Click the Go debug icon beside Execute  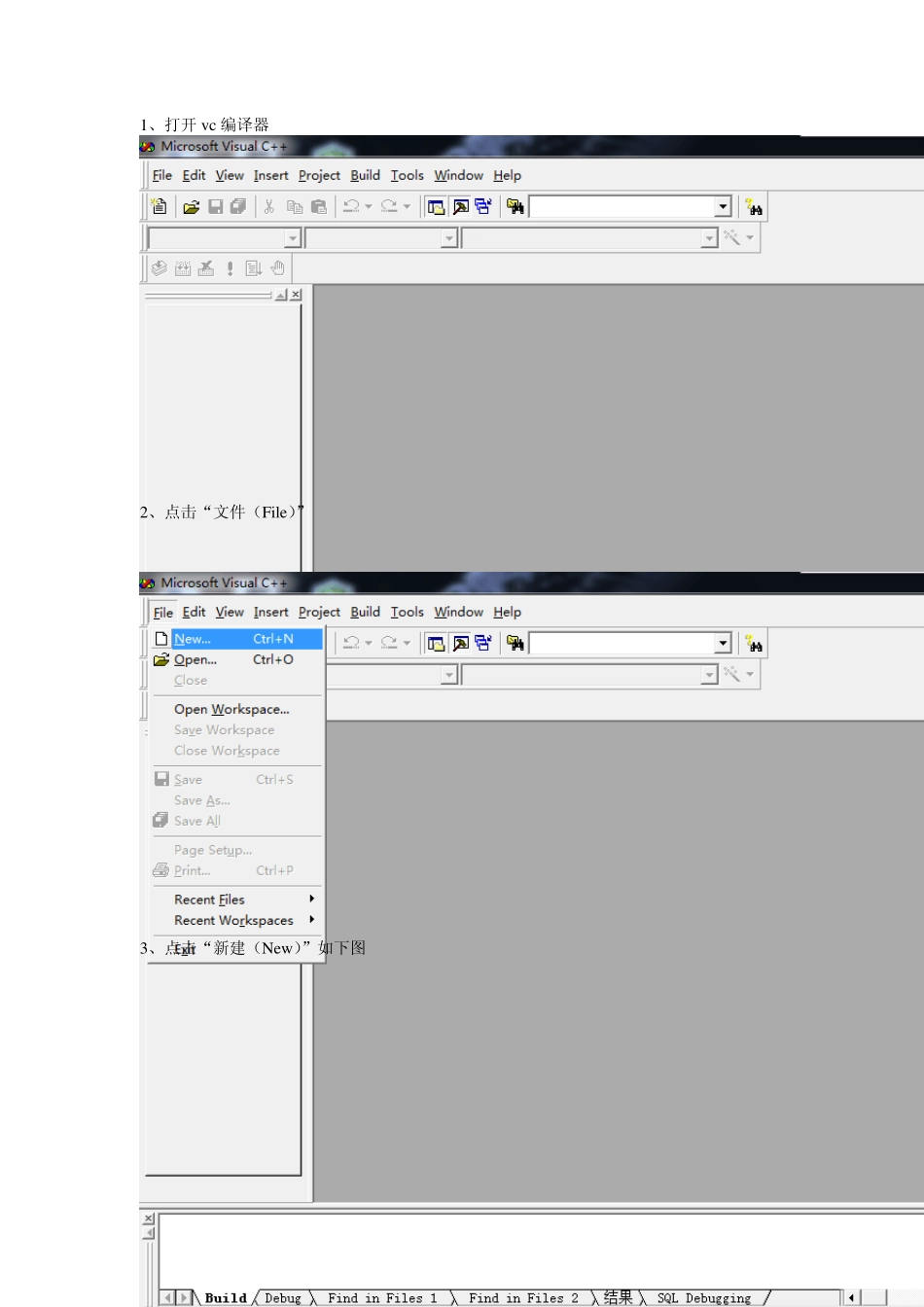pyautogui.click(x=254, y=268)
